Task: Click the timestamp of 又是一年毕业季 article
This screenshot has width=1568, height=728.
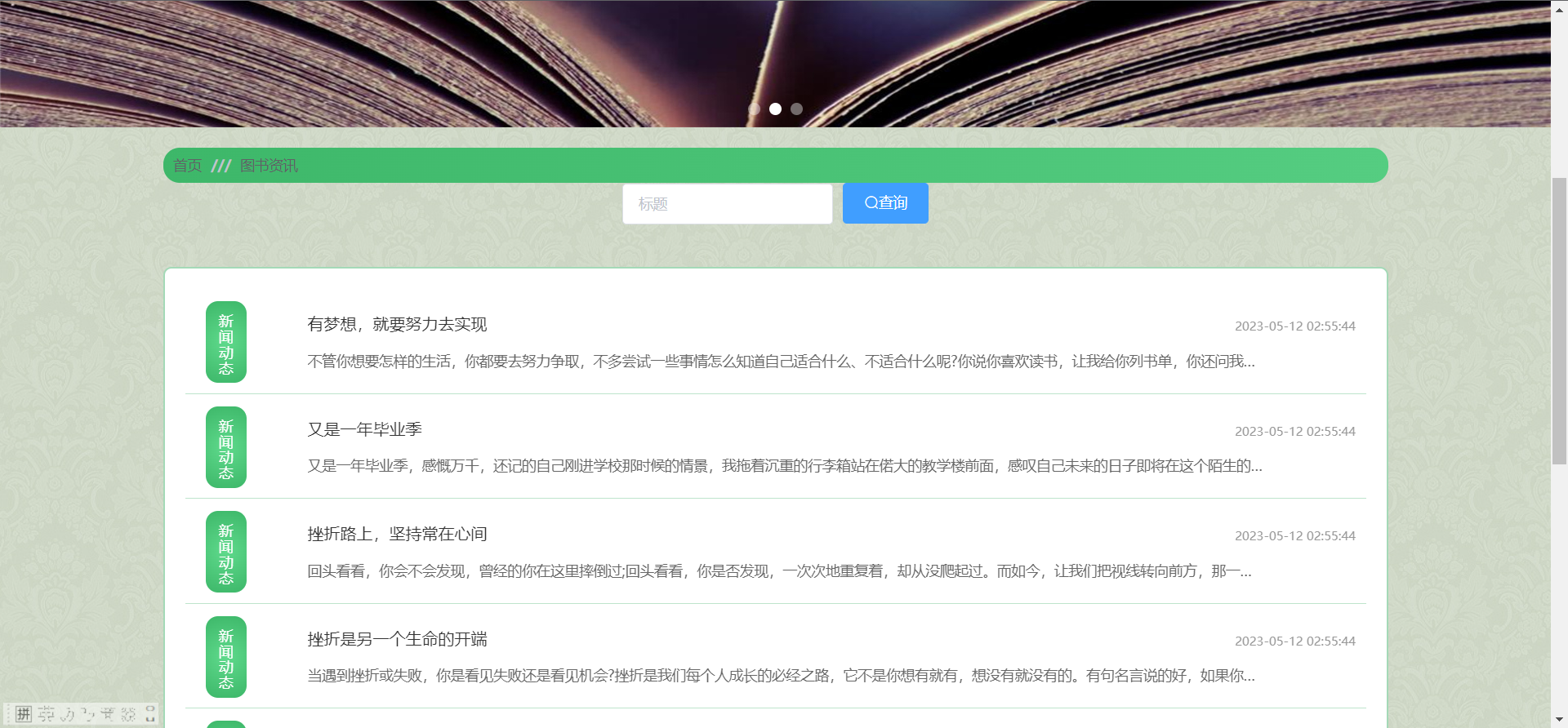Action: [1295, 431]
